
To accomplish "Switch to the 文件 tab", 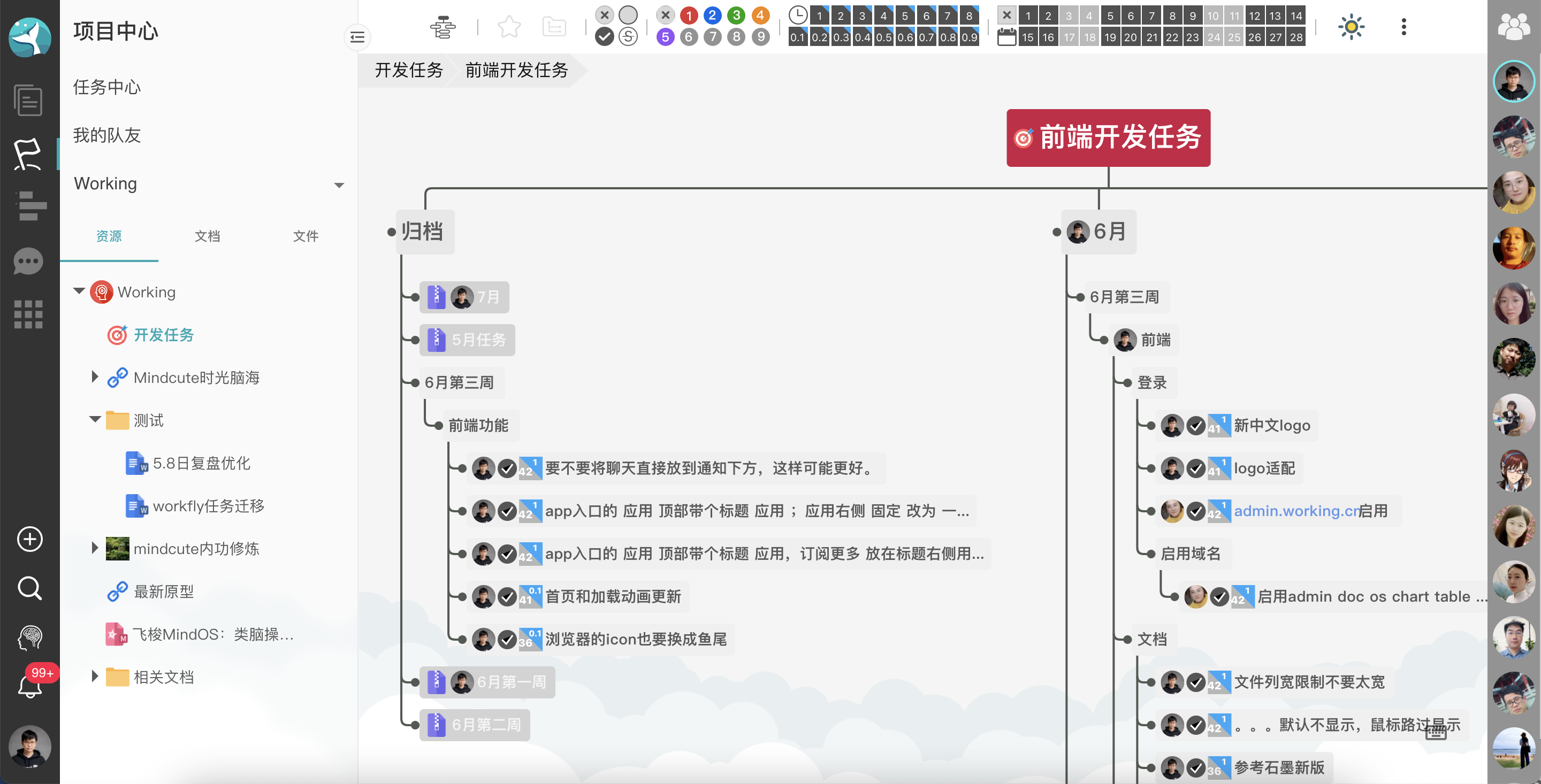I will click(305, 236).
